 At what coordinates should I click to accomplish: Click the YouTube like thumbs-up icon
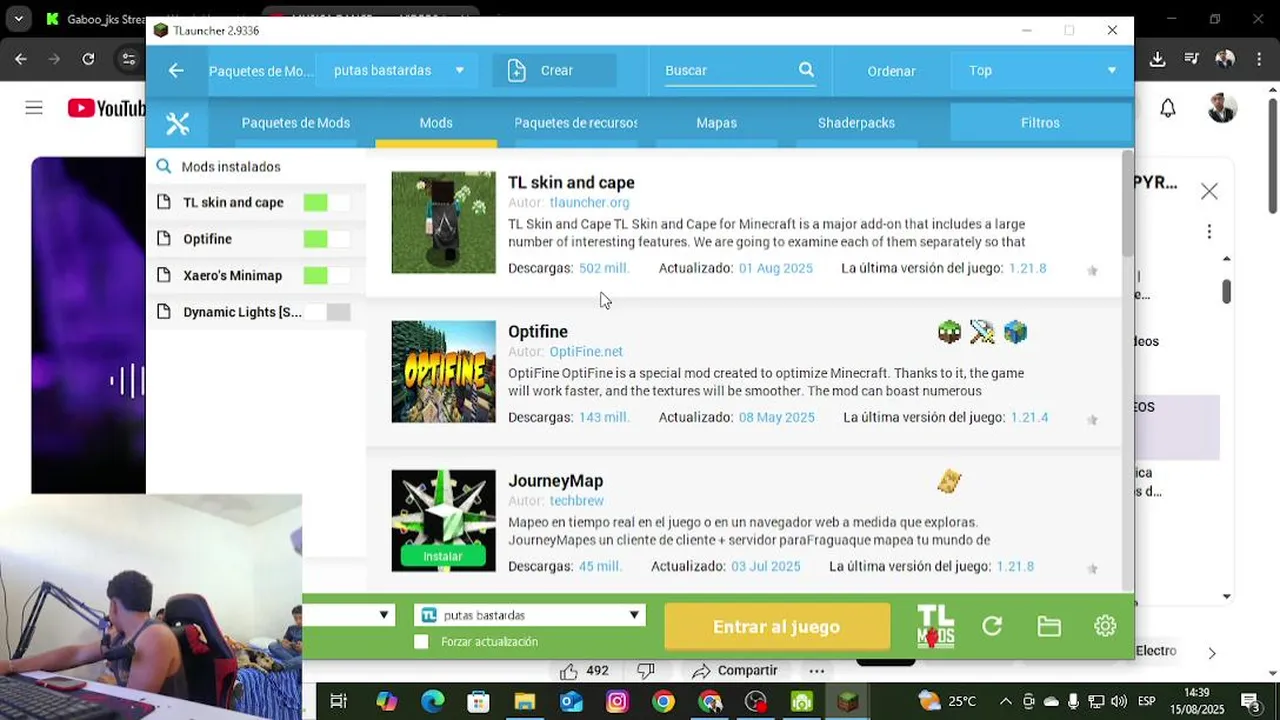pos(569,671)
